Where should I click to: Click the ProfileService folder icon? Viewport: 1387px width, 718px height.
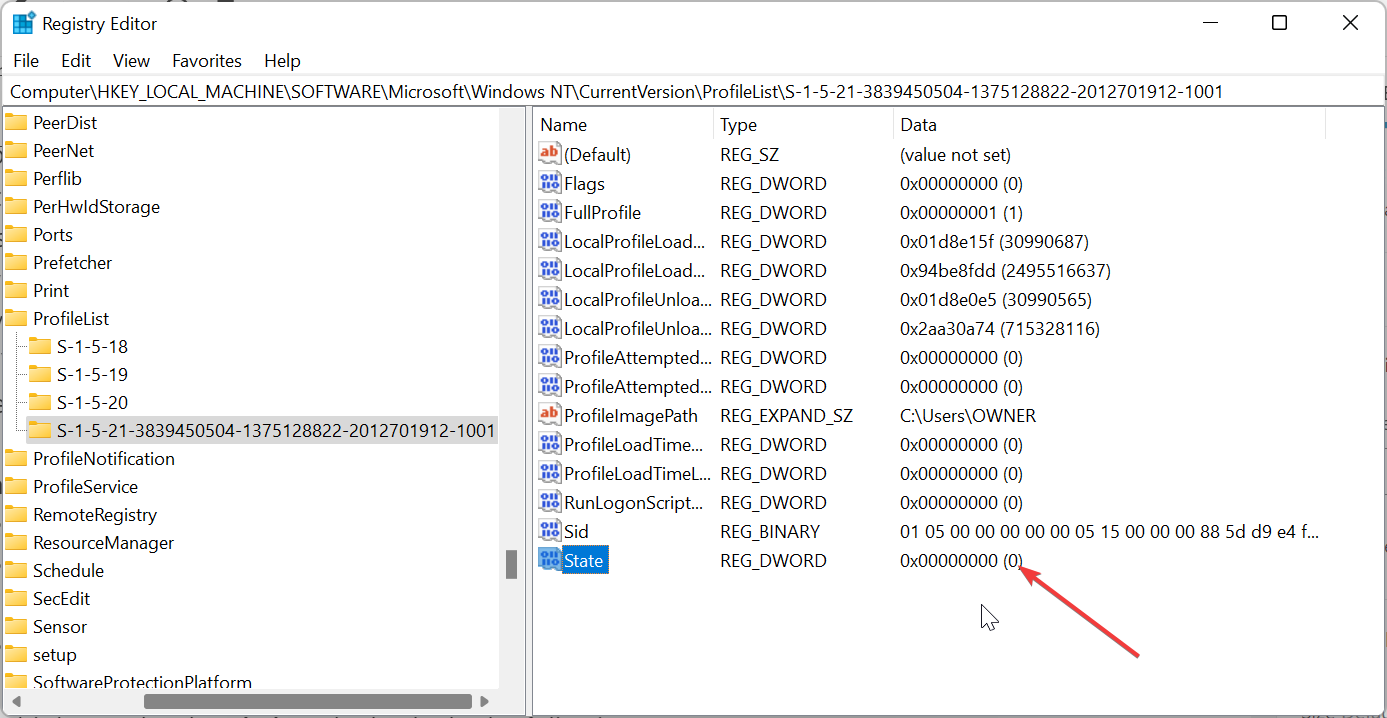tap(16, 487)
